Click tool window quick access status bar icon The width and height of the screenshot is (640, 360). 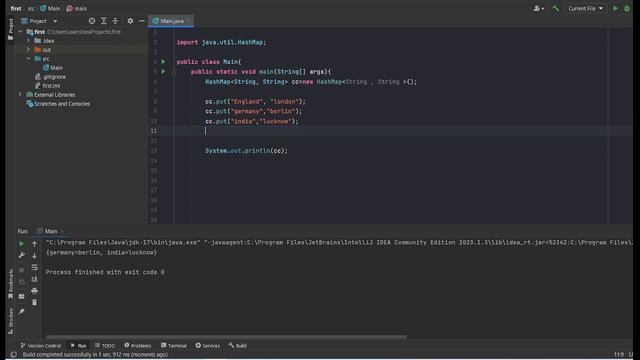pos(13,354)
